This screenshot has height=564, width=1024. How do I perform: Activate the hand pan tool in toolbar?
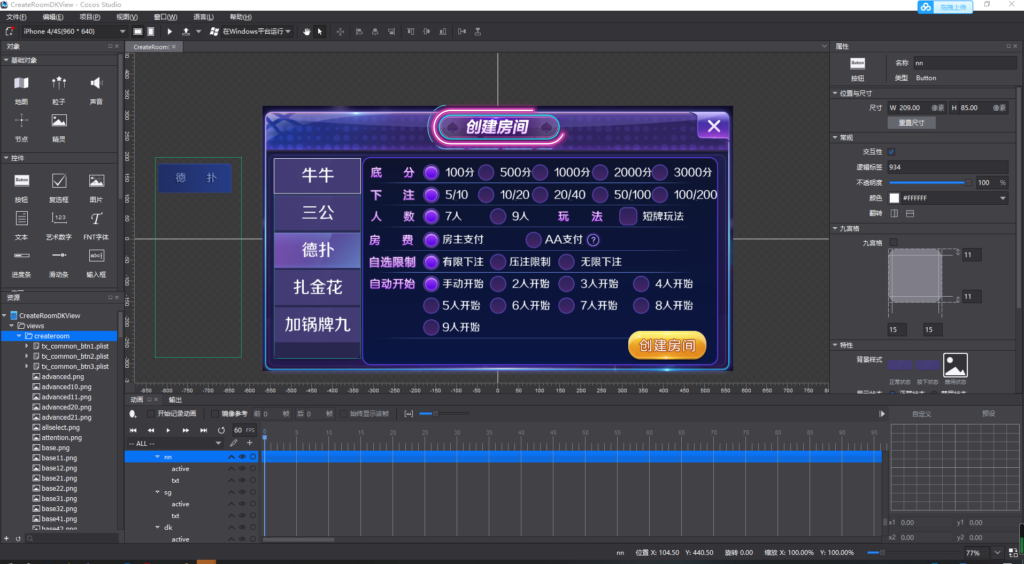coord(307,32)
